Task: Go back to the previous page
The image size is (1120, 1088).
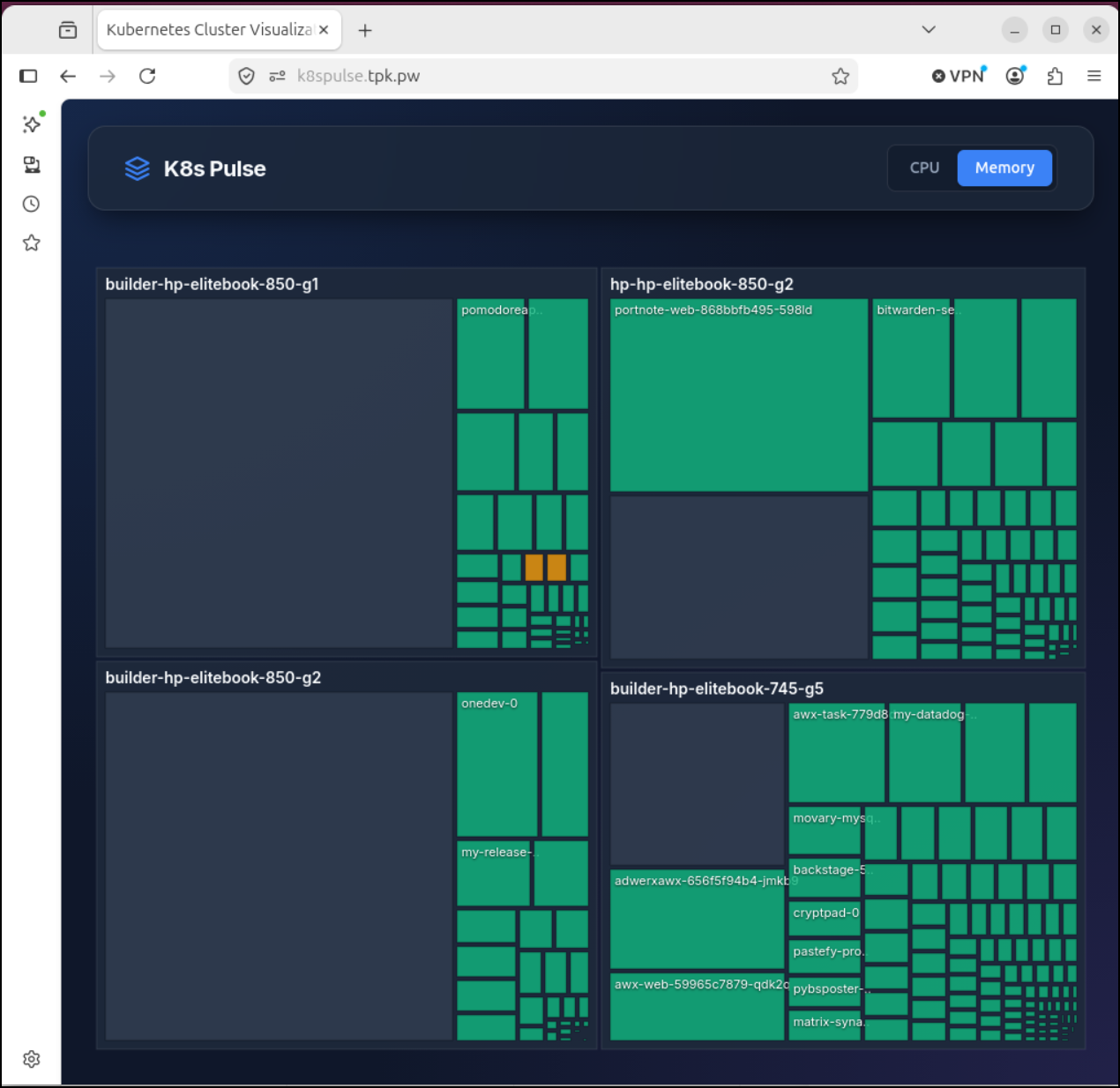Action: [68, 76]
